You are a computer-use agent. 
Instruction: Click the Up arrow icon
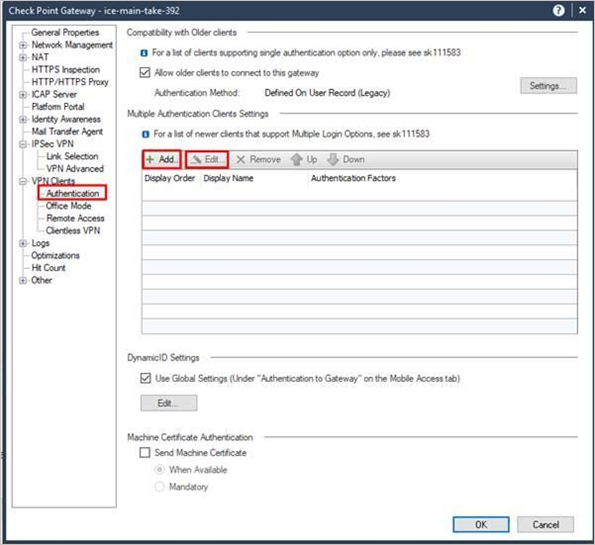(296, 160)
